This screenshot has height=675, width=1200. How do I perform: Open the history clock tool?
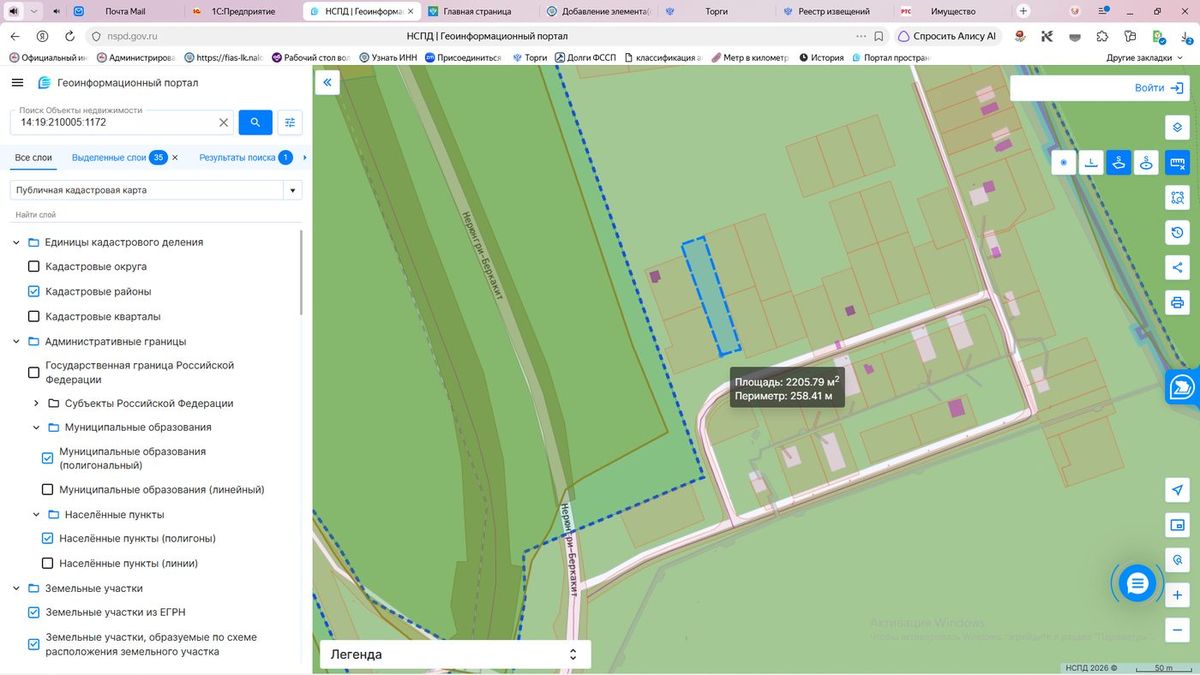pyautogui.click(x=1177, y=232)
